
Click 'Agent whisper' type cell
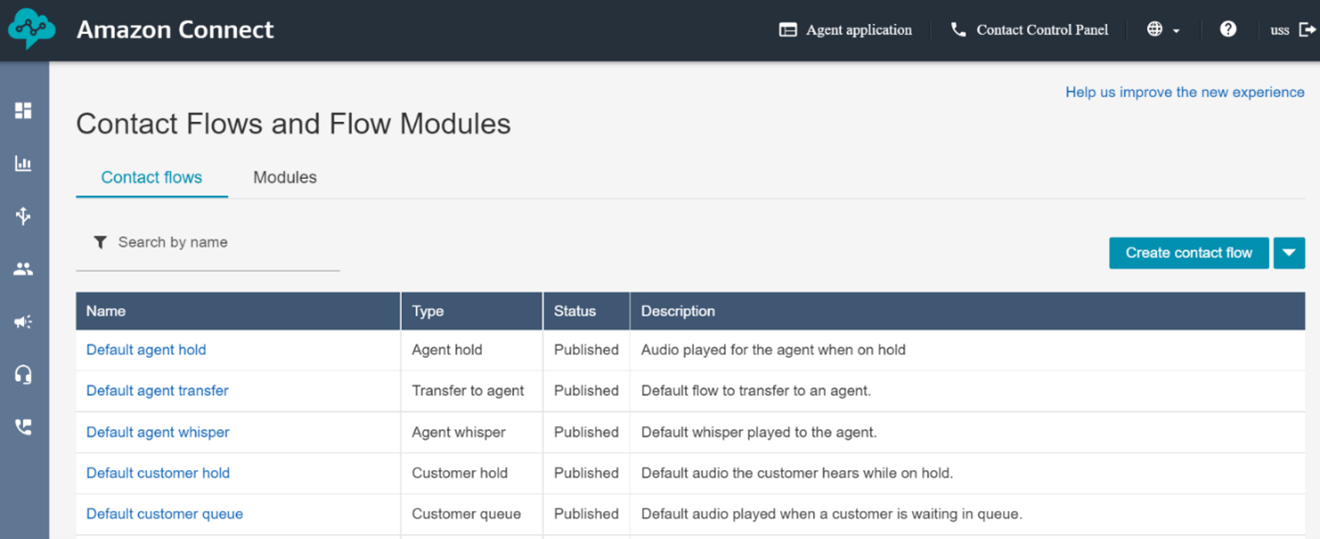click(x=459, y=432)
